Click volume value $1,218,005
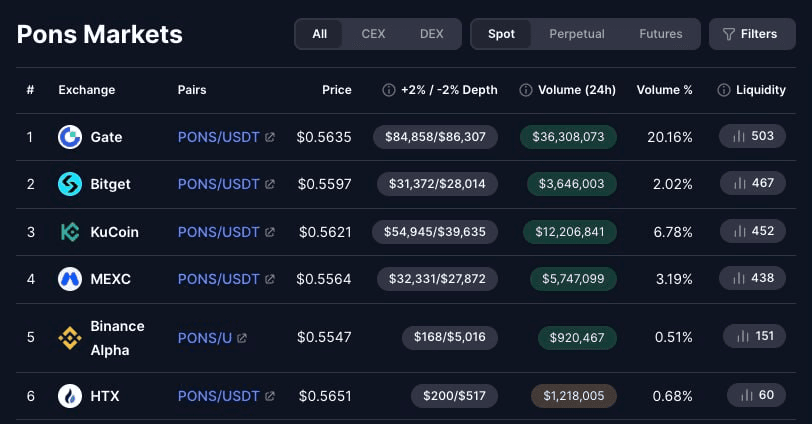The height and width of the screenshot is (424, 812). point(574,396)
